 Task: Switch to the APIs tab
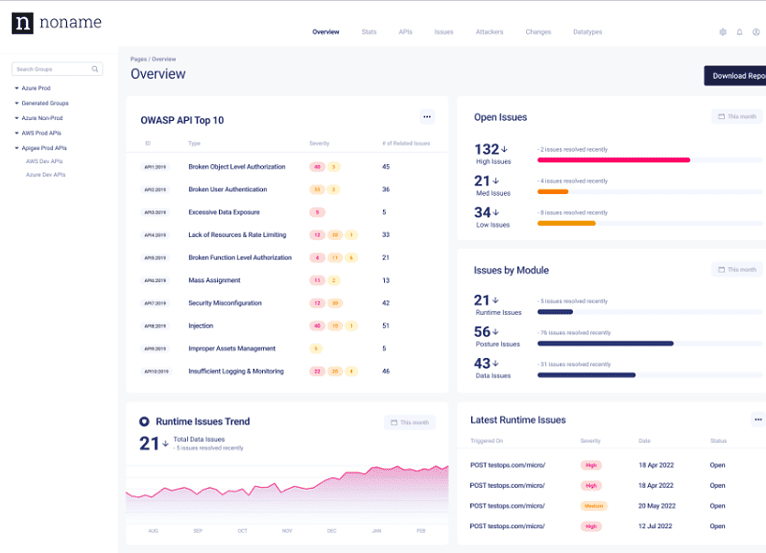tap(405, 32)
